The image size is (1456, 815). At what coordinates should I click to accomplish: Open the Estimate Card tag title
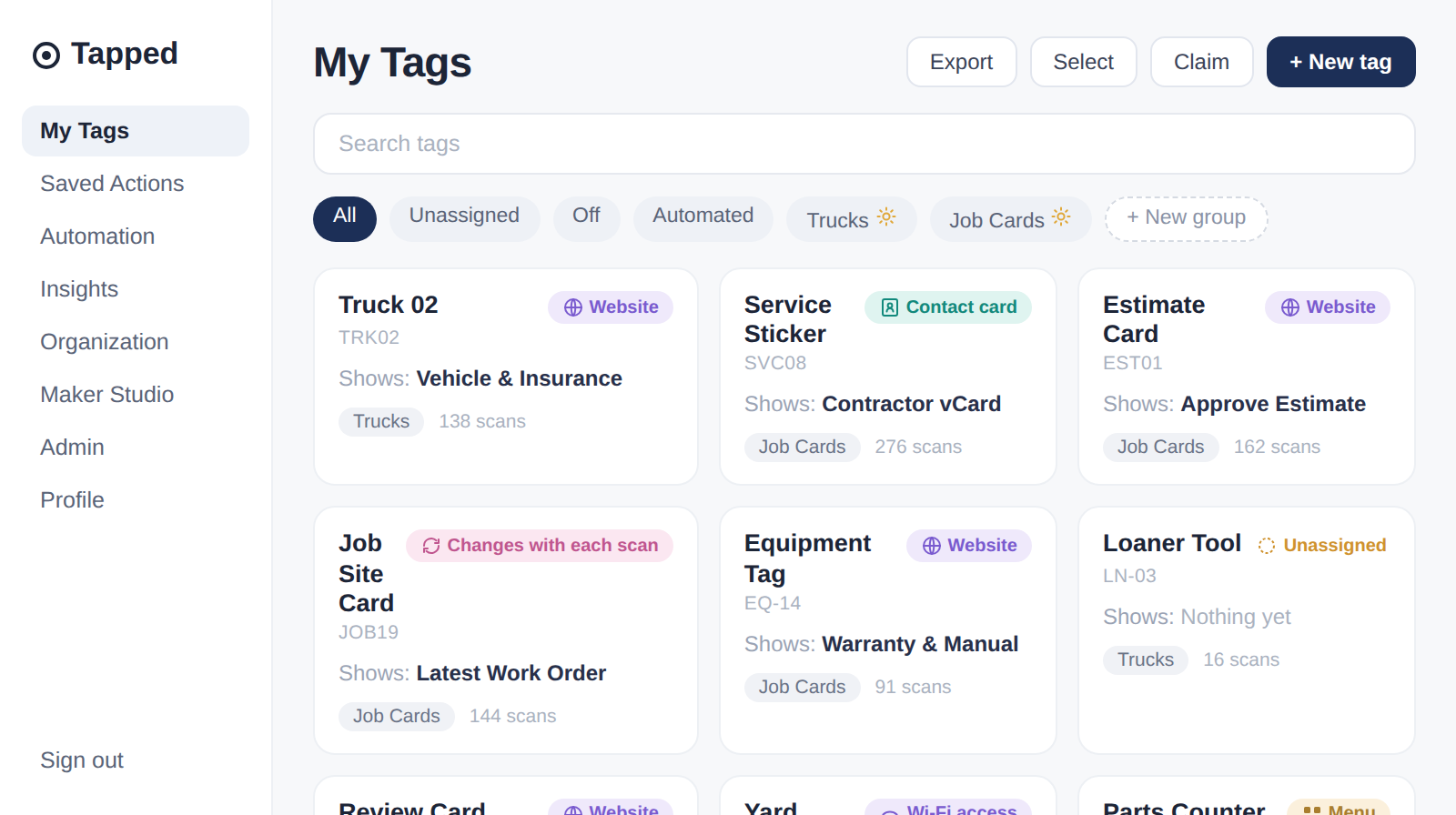click(1154, 319)
